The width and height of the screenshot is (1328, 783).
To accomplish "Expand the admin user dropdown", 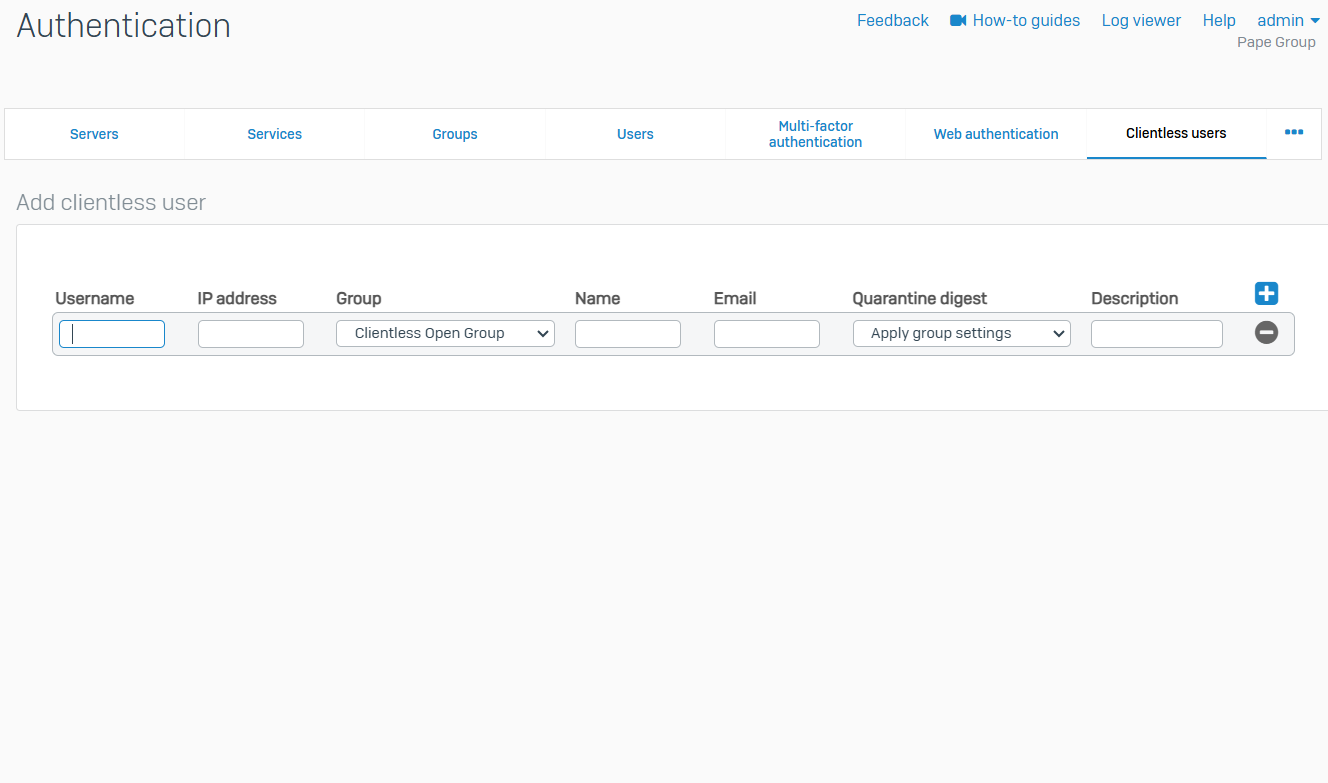I will (x=1288, y=21).
